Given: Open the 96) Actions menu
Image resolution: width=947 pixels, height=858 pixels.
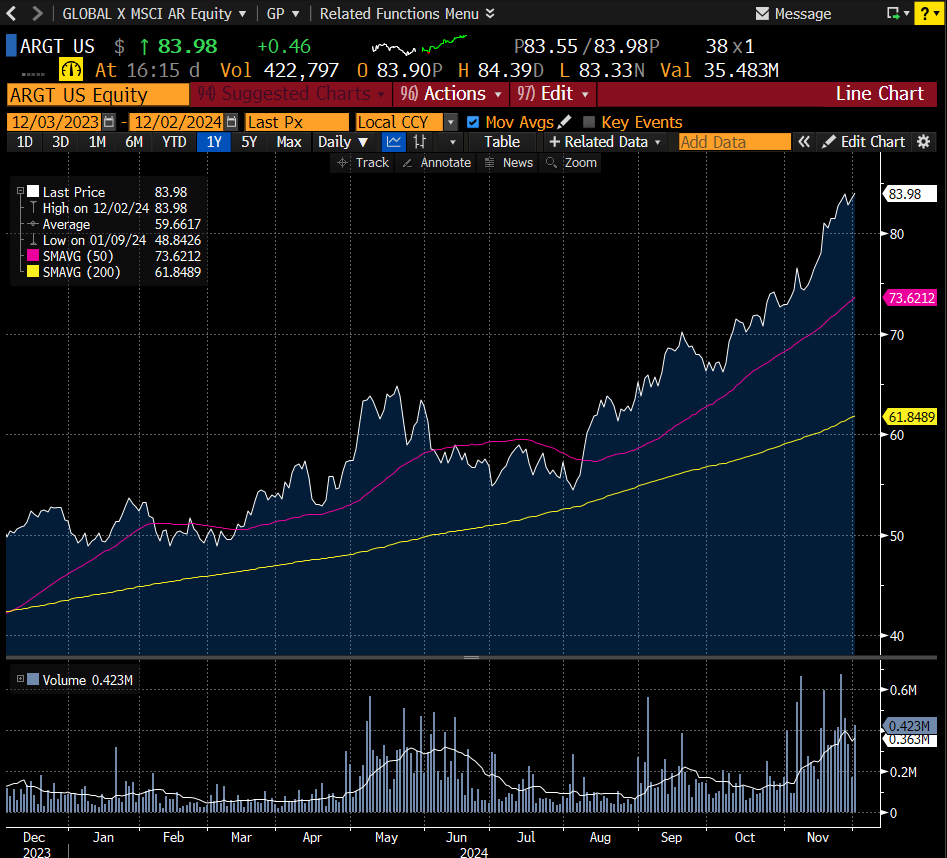Looking at the screenshot, I should pos(451,94).
